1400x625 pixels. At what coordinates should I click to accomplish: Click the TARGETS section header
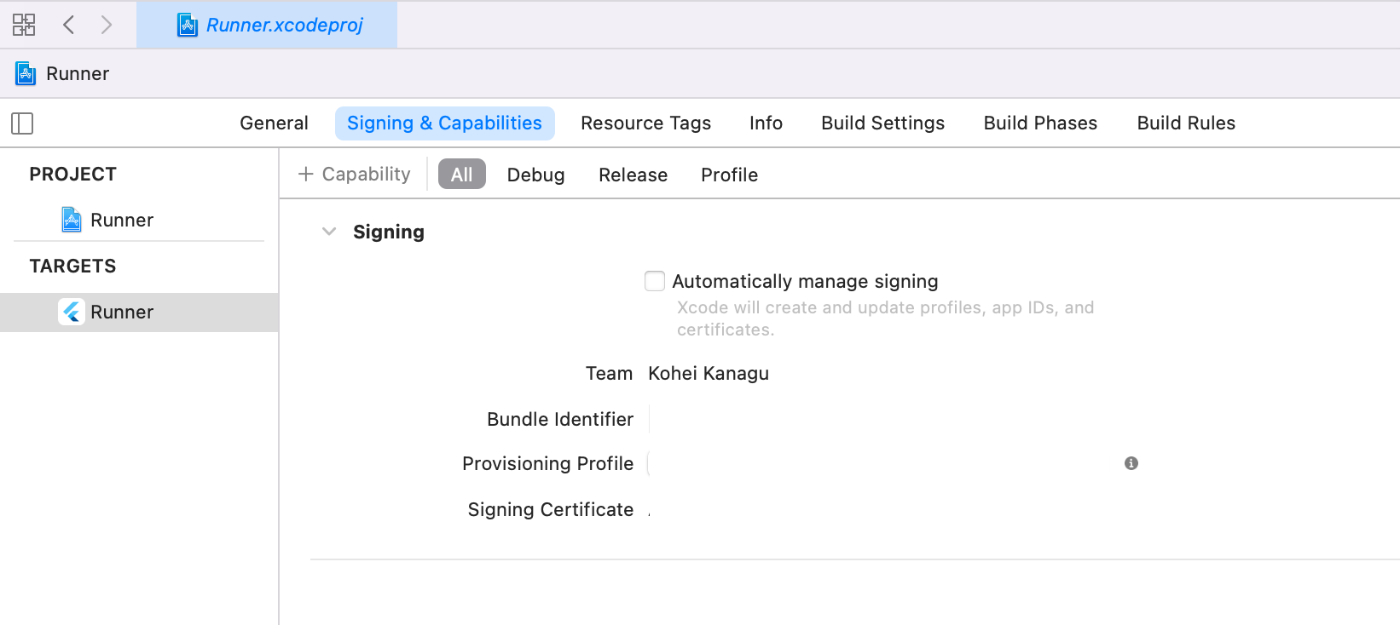click(x=73, y=266)
